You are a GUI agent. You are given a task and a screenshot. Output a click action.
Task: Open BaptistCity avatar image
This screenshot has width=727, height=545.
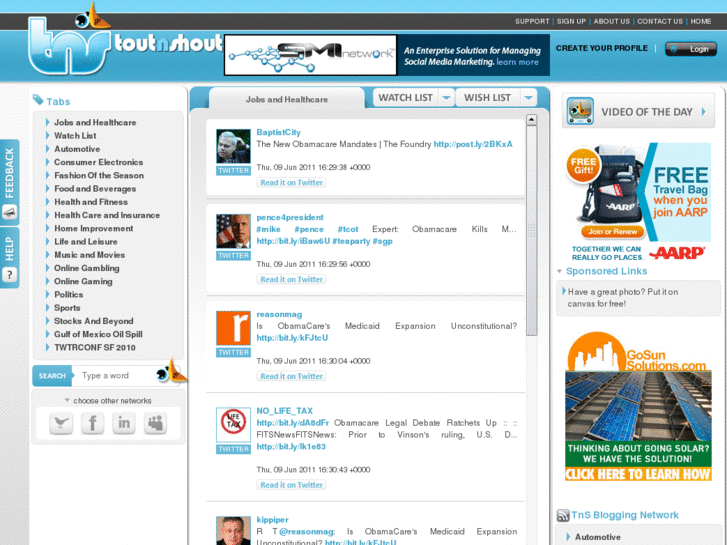(x=233, y=146)
